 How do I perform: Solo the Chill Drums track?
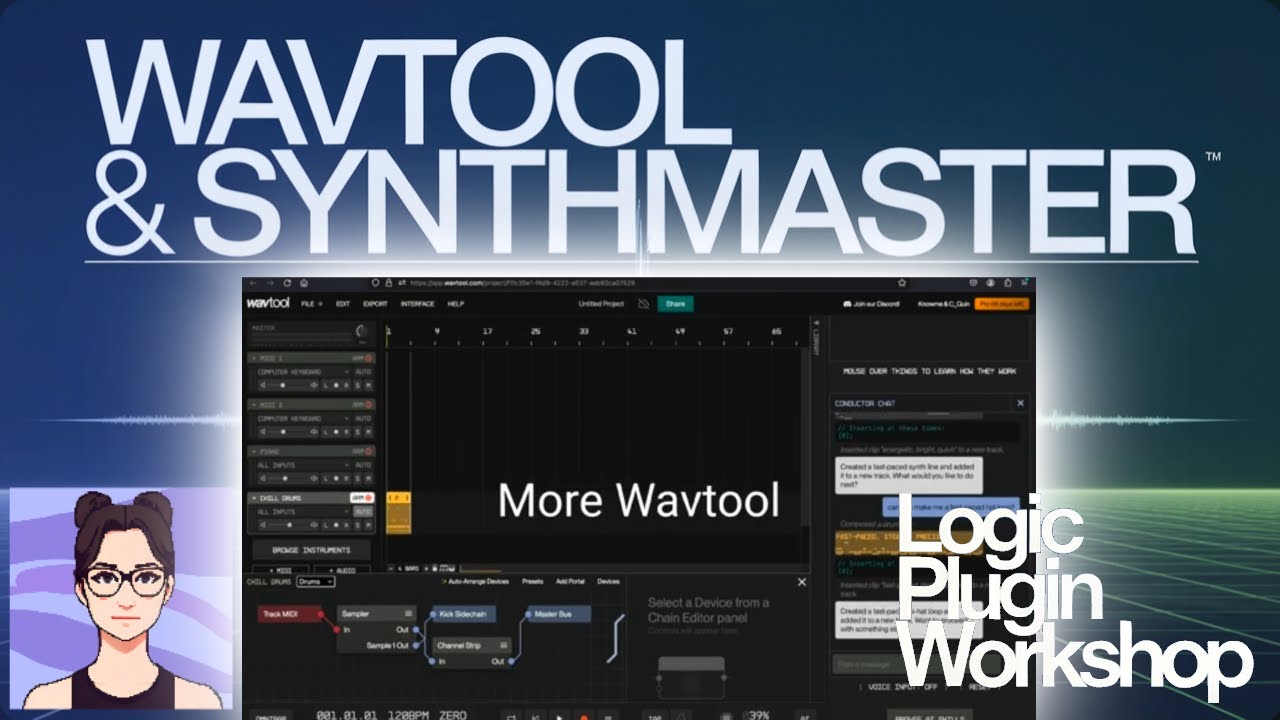(357, 525)
